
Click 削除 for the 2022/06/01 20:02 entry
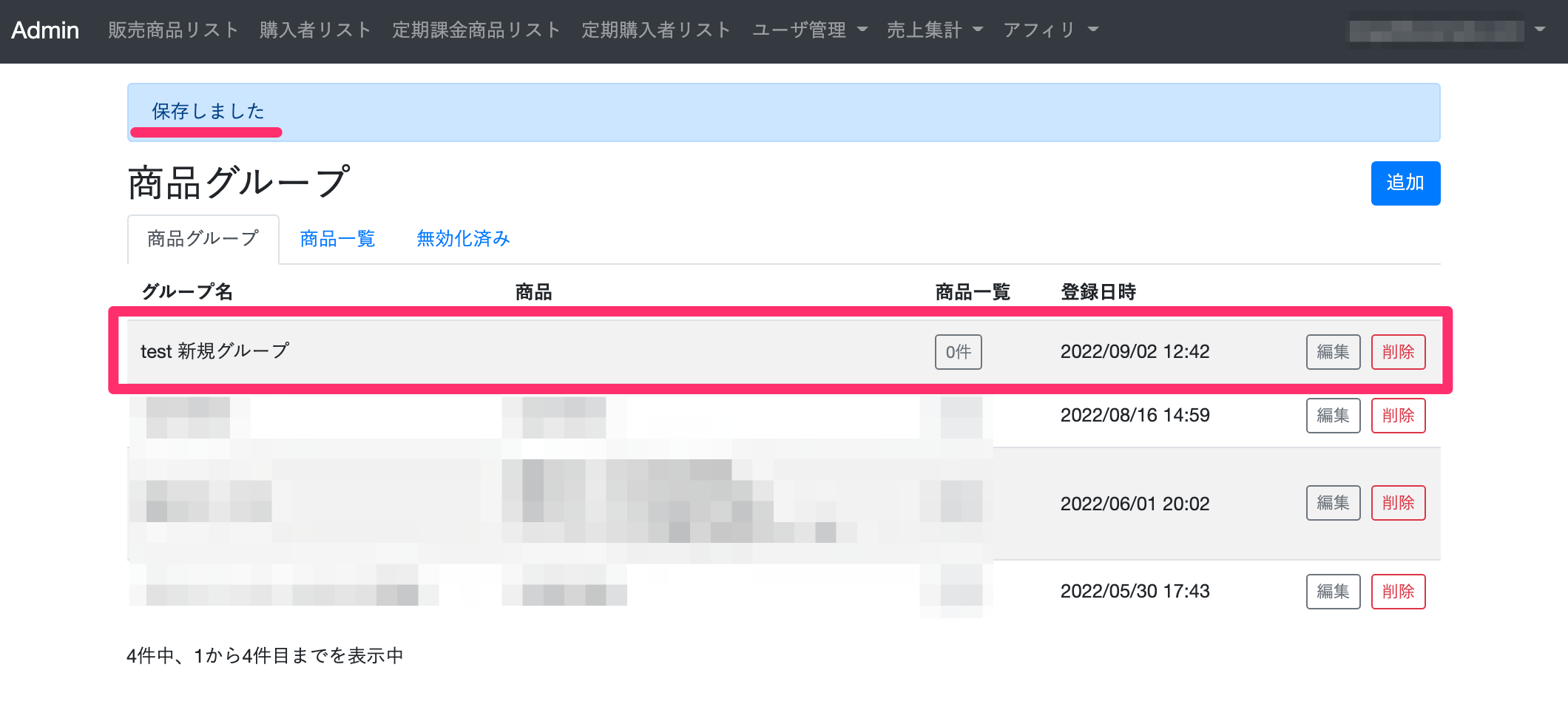[1398, 503]
